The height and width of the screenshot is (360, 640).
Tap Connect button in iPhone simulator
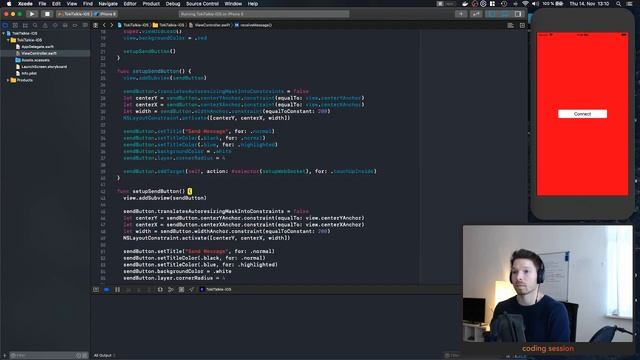click(582, 114)
